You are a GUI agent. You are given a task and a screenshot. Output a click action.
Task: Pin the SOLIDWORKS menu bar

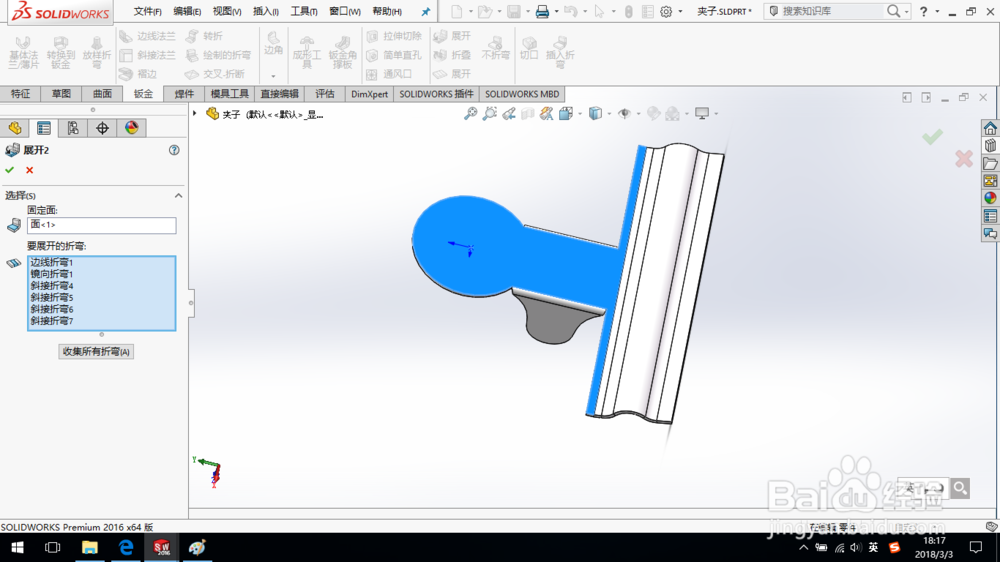[x=425, y=11]
